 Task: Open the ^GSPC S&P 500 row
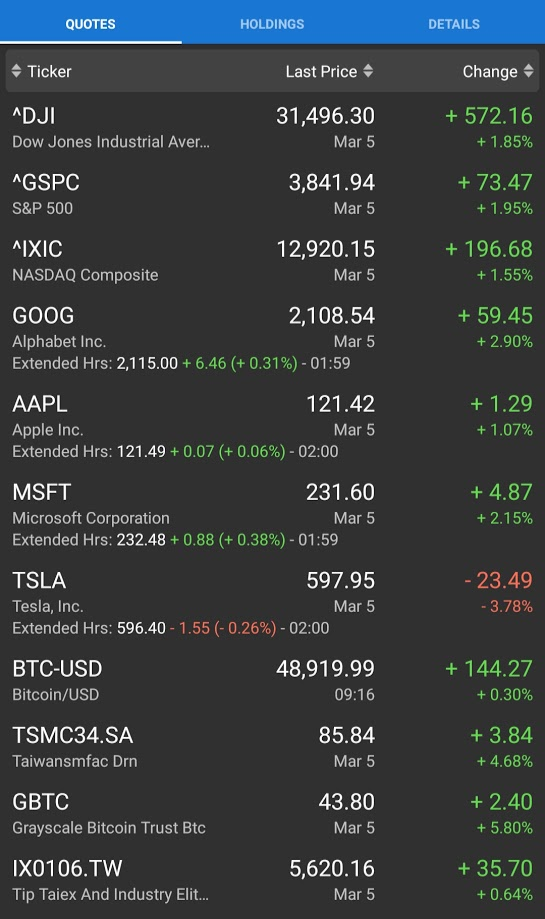tap(272, 194)
